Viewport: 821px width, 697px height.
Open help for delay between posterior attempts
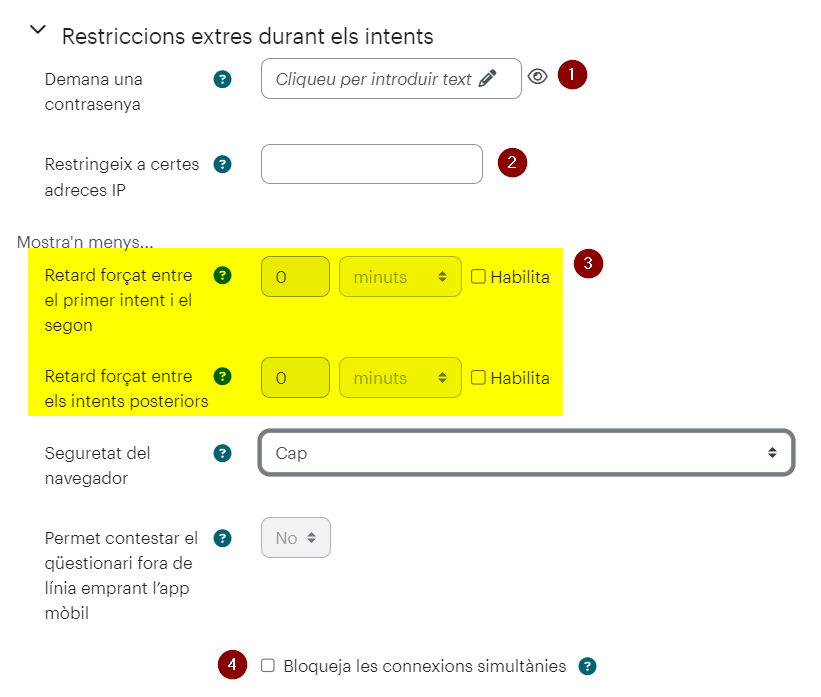[223, 377]
